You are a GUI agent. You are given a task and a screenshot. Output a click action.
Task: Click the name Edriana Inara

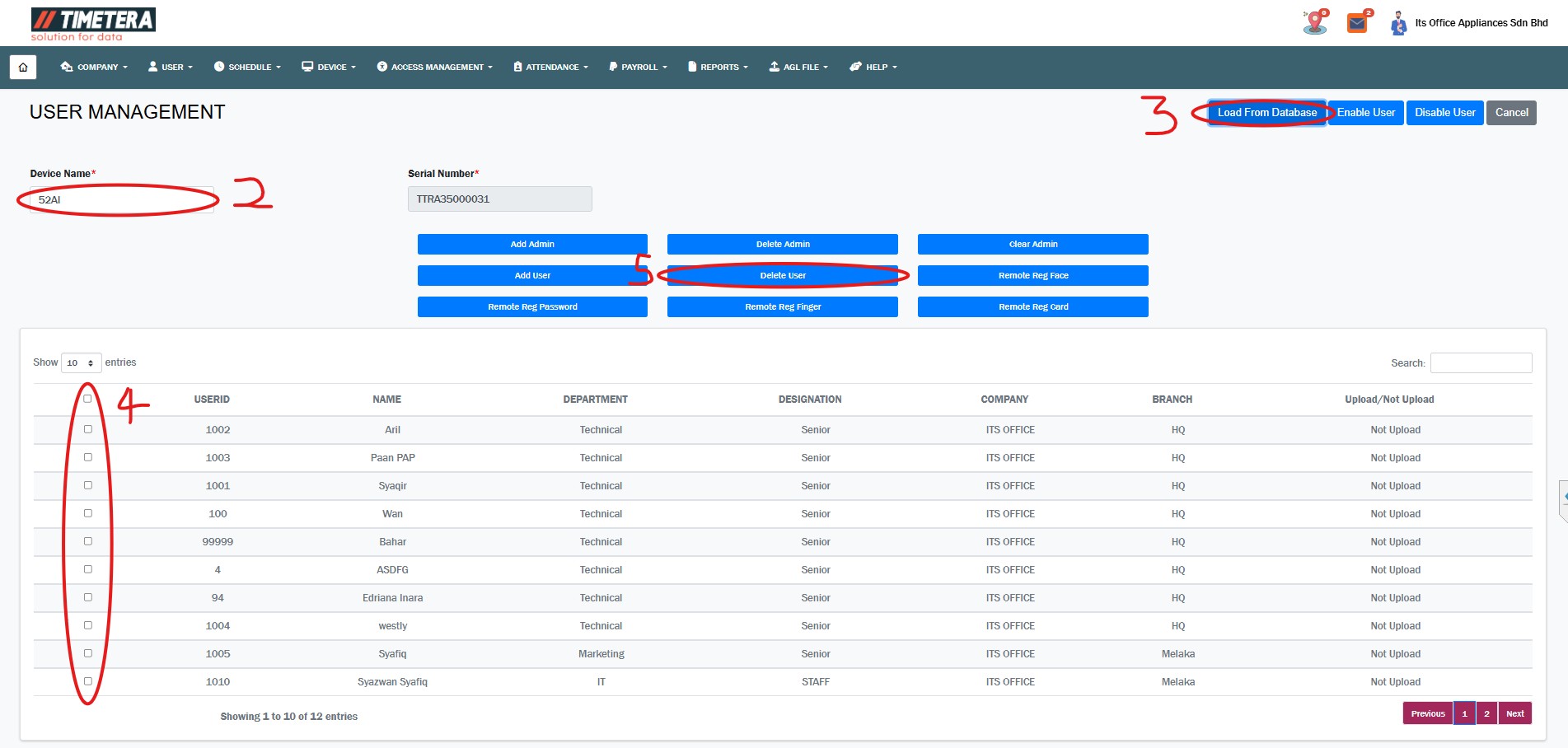392,598
